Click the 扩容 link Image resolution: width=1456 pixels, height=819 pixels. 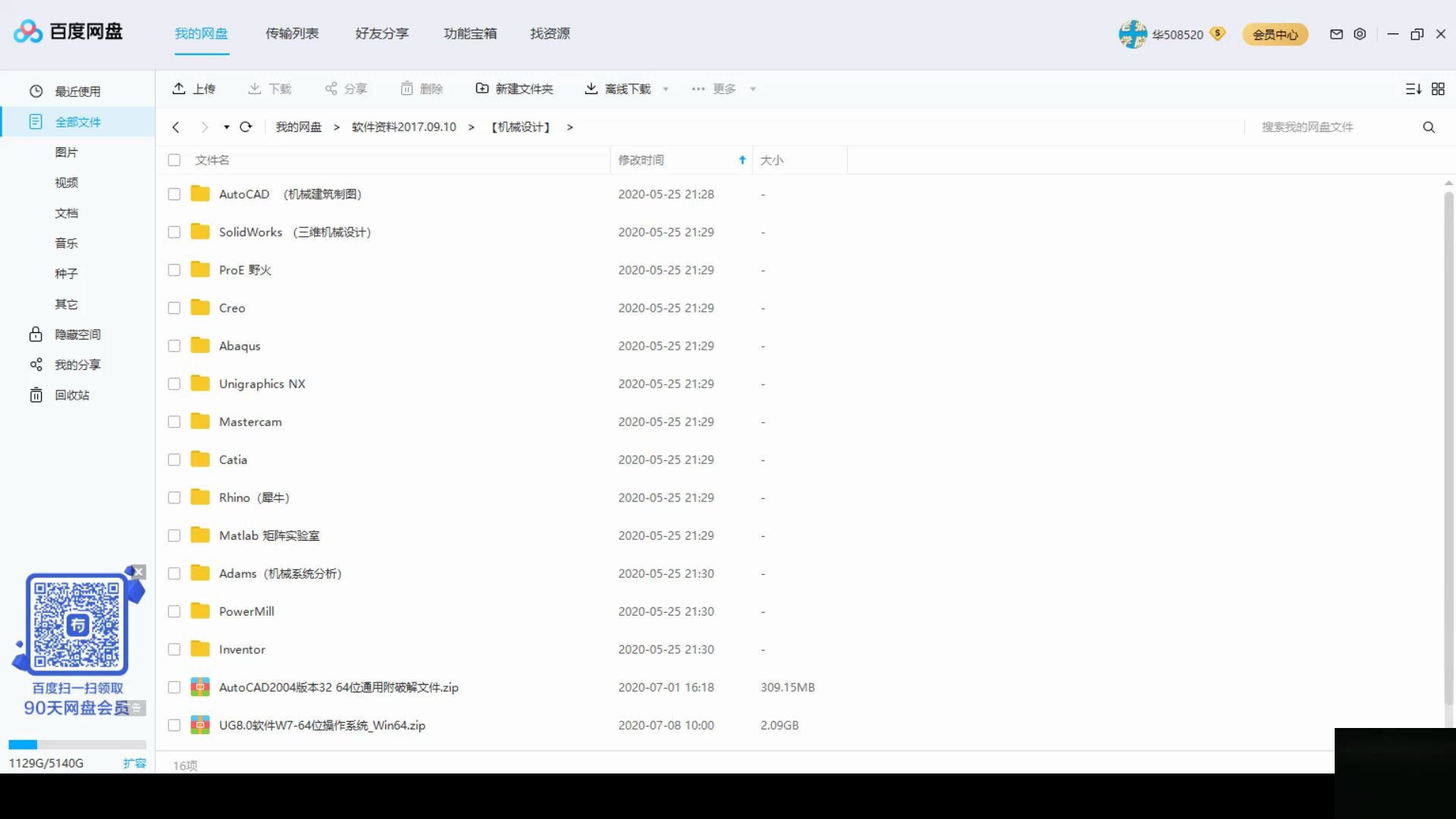click(135, 763)
